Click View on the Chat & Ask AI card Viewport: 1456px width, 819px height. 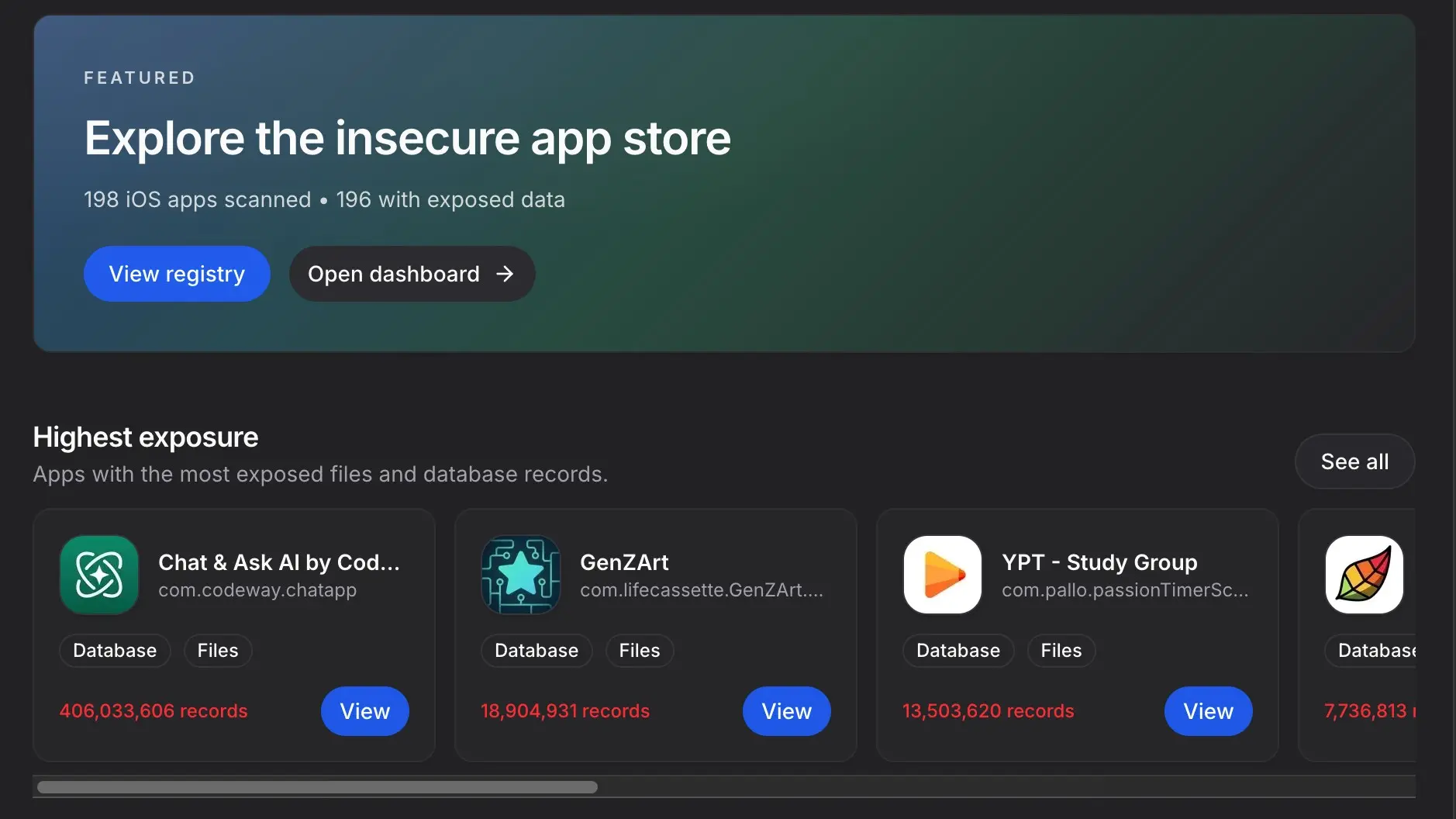click(364, 711)
